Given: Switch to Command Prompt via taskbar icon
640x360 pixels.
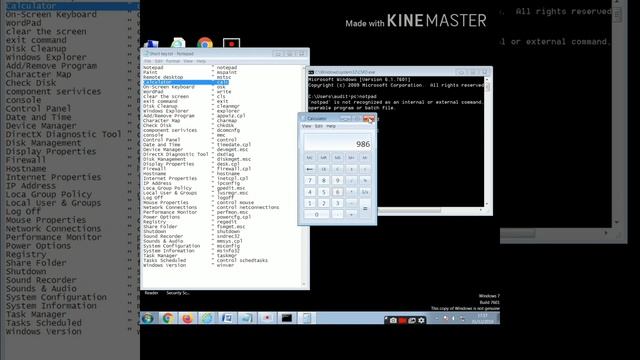Looking at the screenshot, I should tap(287, 318).
